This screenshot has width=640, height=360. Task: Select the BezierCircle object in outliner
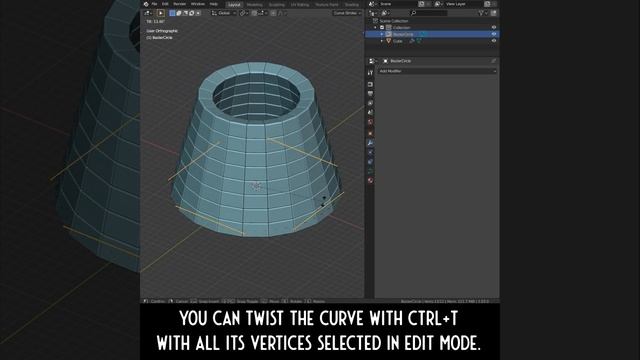pos(403,34)
